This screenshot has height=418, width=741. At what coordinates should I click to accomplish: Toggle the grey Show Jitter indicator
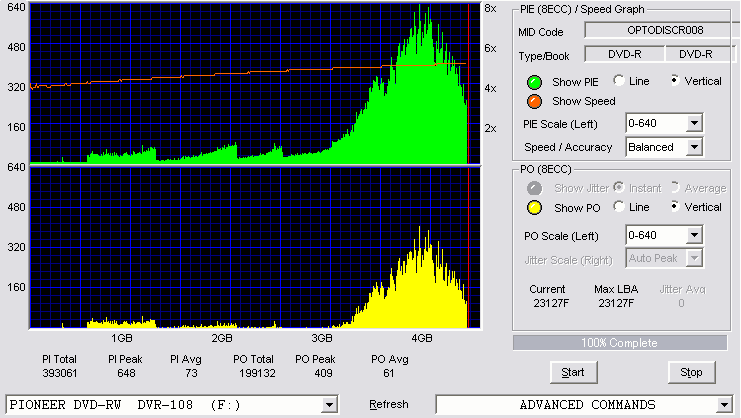click(x=534, y=188)
